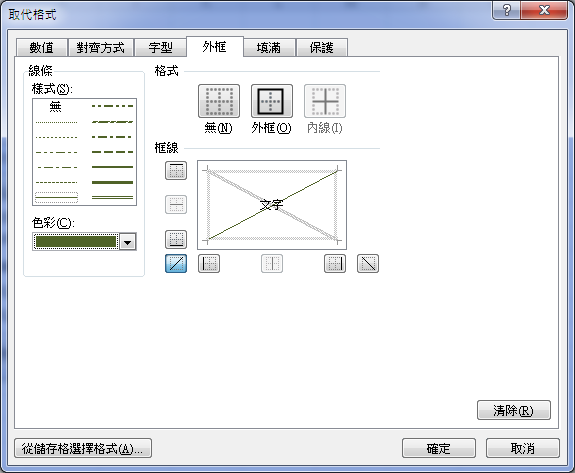Apply the 外框(O) outline preset
This screenshot has width=575, height=473.
coord(272,101)
